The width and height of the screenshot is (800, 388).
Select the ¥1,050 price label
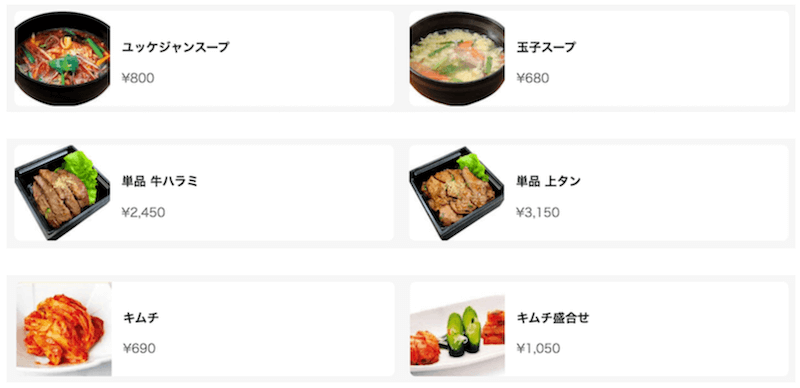[x=538, y=349]
